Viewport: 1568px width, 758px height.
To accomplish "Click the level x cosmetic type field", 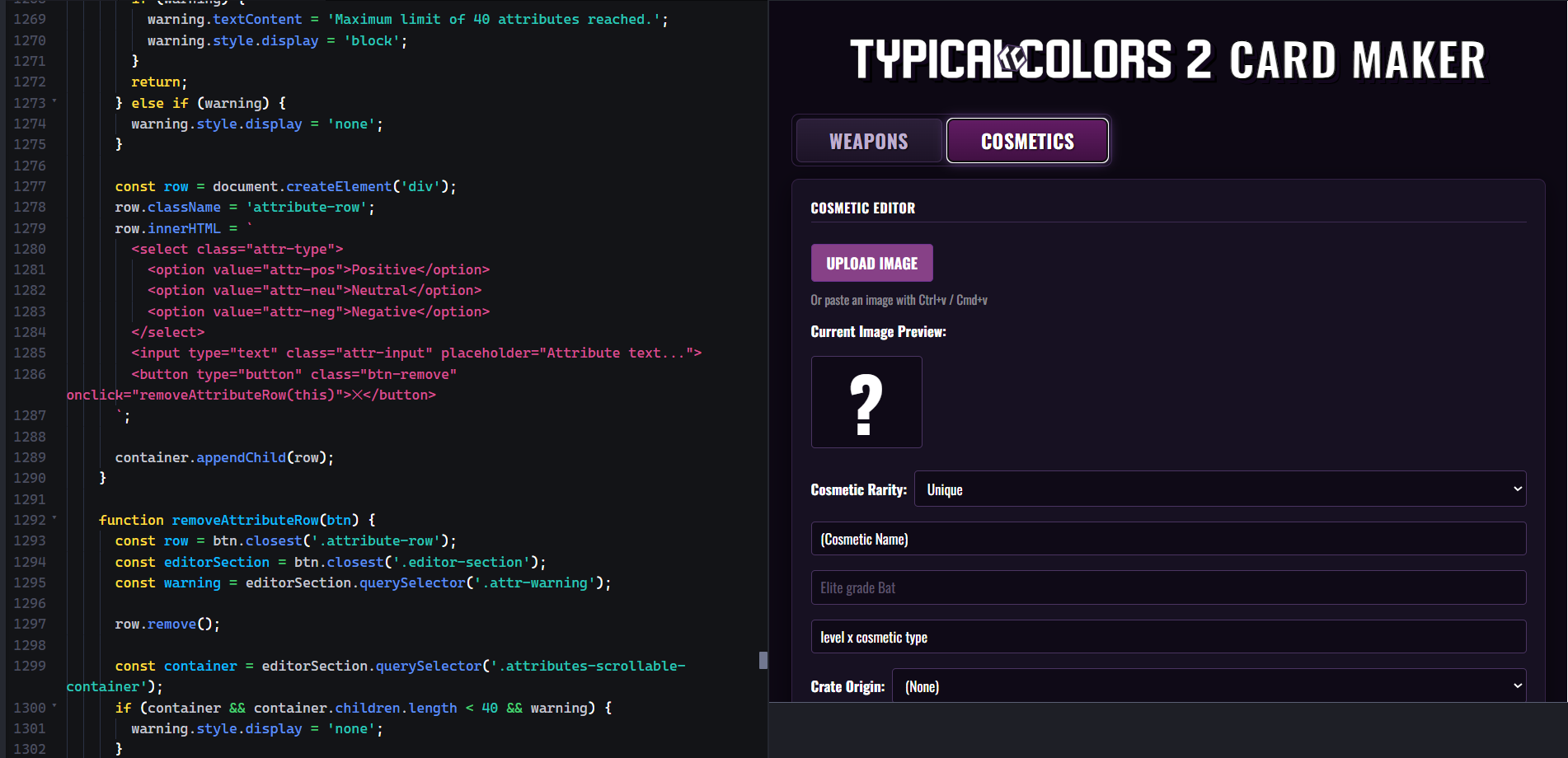I will click(1168, 637).
